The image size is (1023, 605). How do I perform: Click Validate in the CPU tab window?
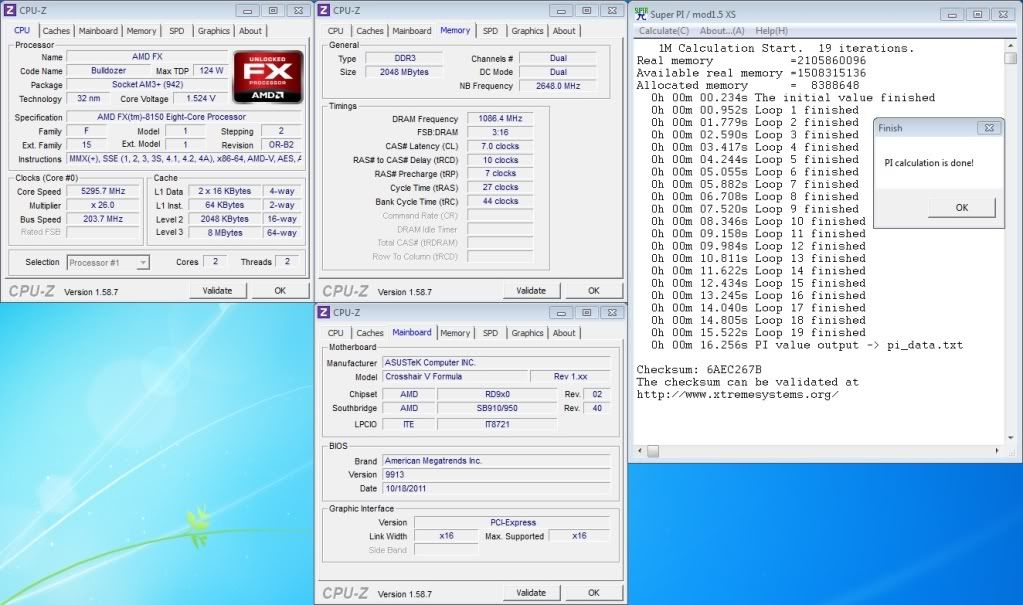click(217, 290)
